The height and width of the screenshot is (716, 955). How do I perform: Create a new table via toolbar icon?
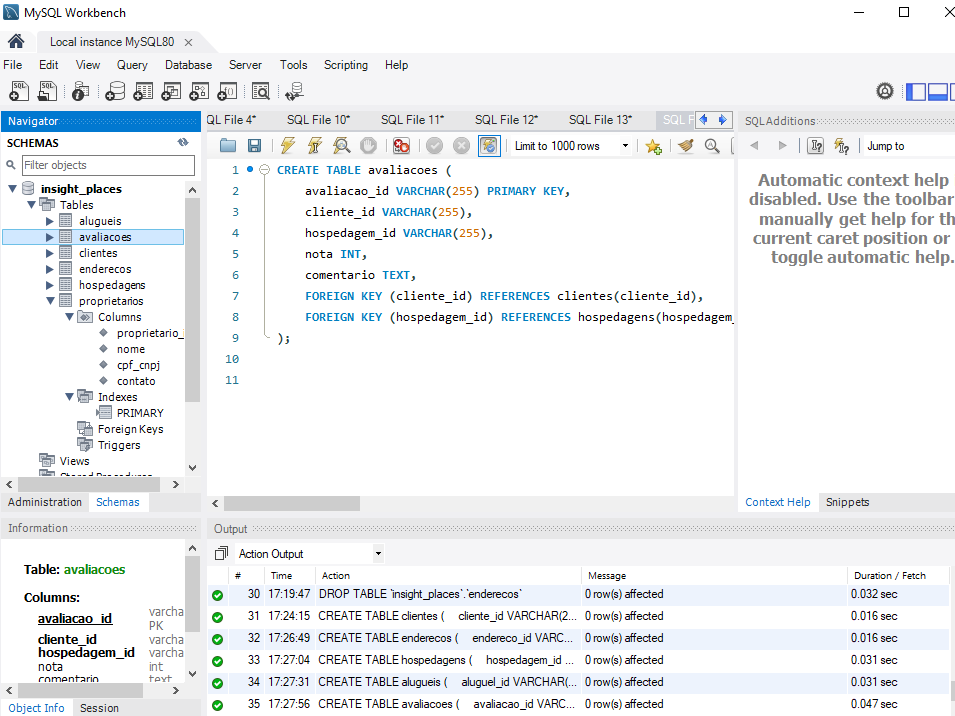pyautogui.click(x=143, y=91)
